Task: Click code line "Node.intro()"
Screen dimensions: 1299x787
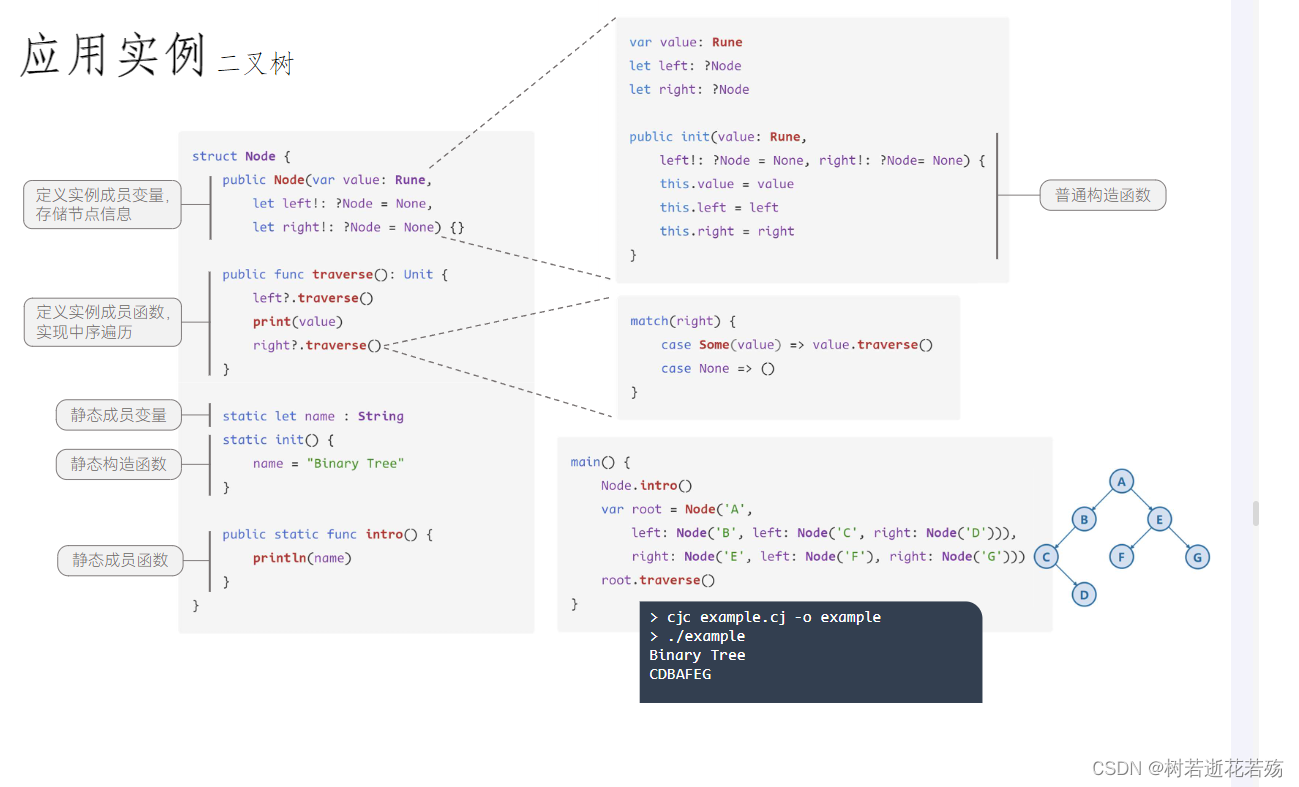Action: coord(647,486)
